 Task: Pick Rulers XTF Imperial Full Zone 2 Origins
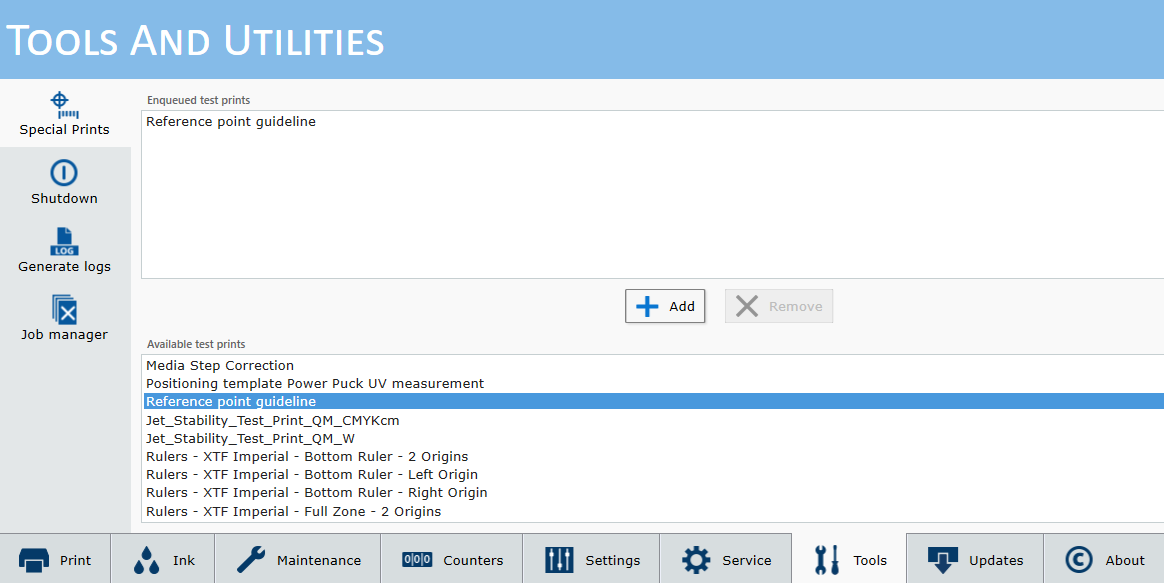click(293, 511)
